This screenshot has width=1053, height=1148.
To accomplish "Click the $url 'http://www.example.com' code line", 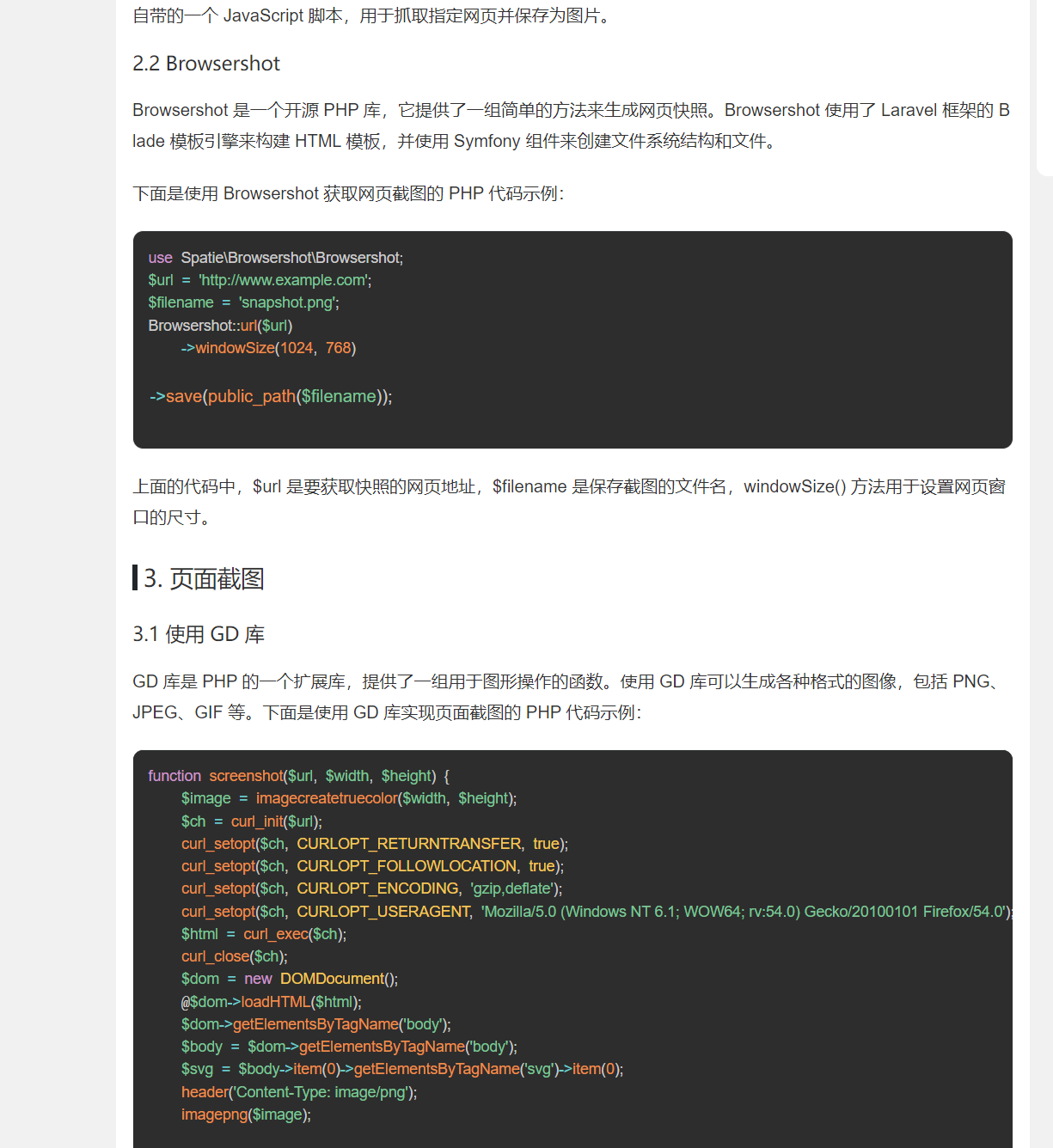I will click(260, 280).
